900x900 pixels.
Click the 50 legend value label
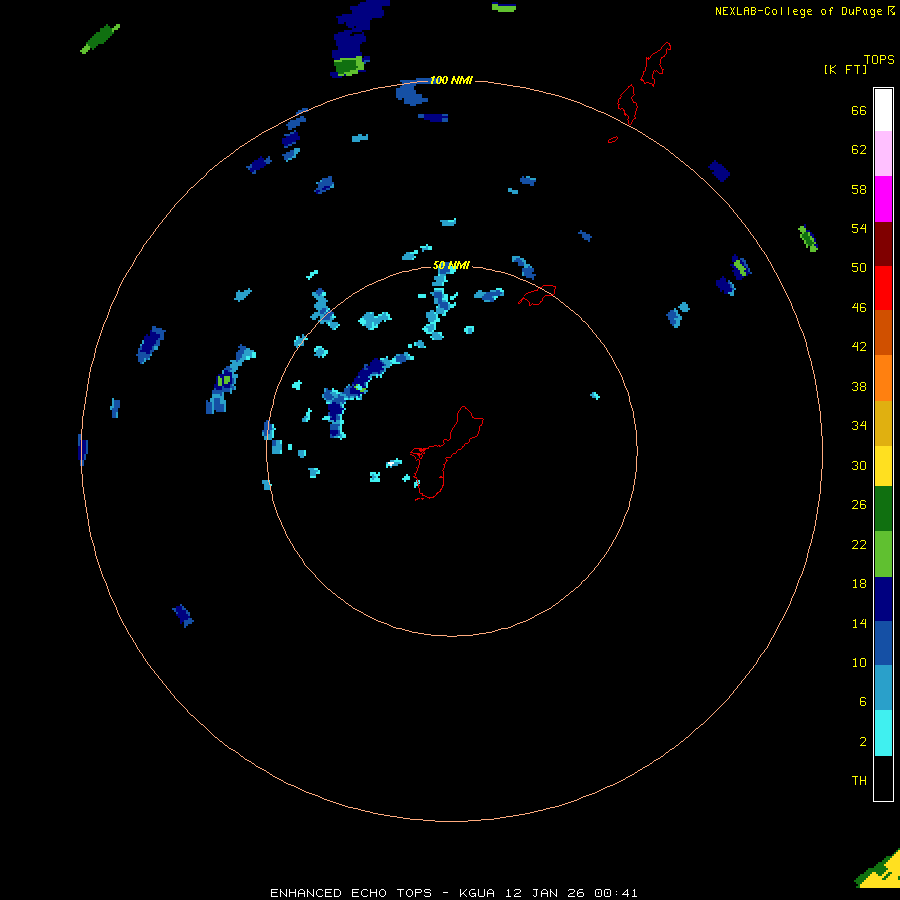click(x=859, y=267)
